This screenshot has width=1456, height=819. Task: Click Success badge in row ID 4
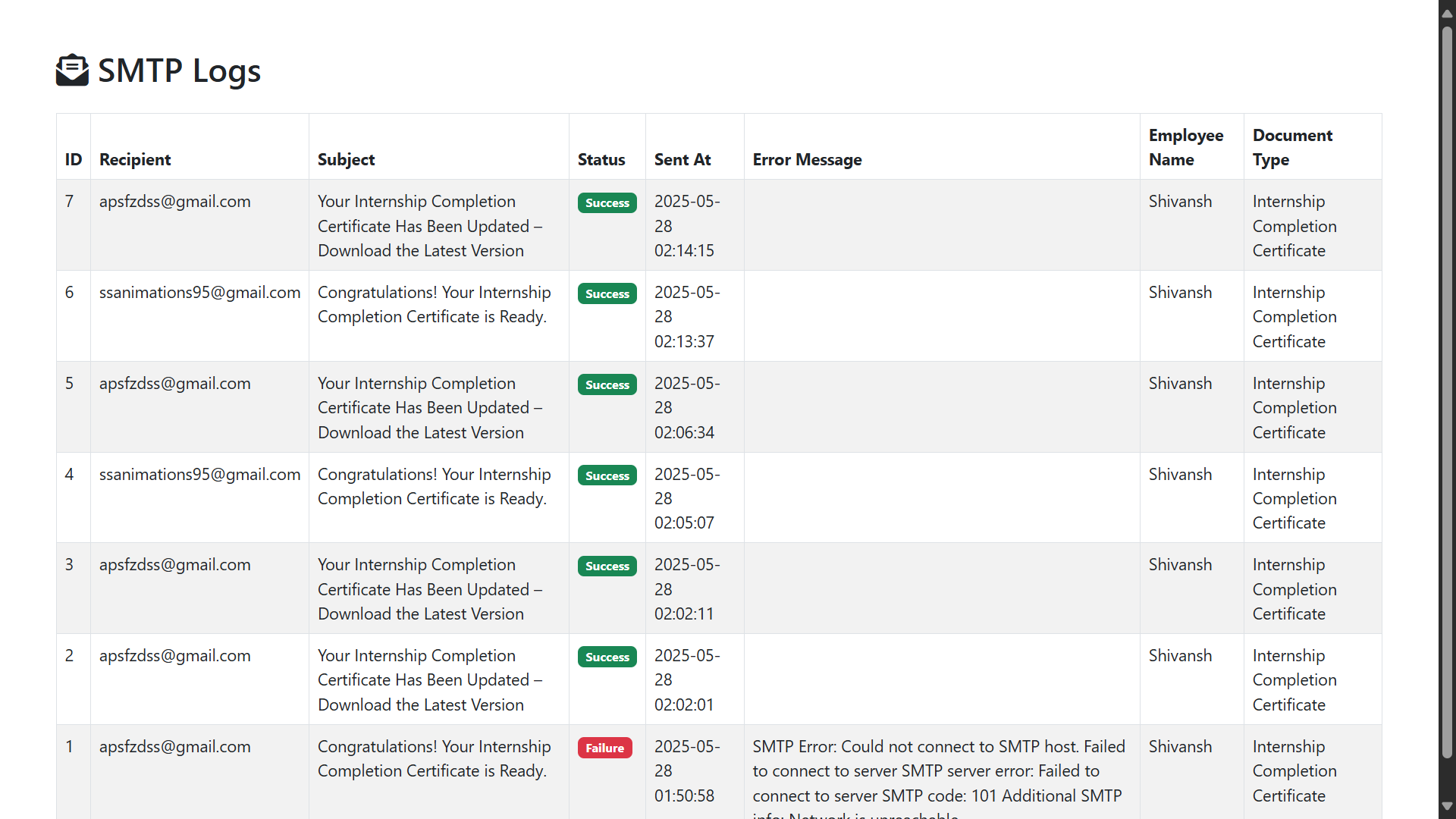coord(607,475)
